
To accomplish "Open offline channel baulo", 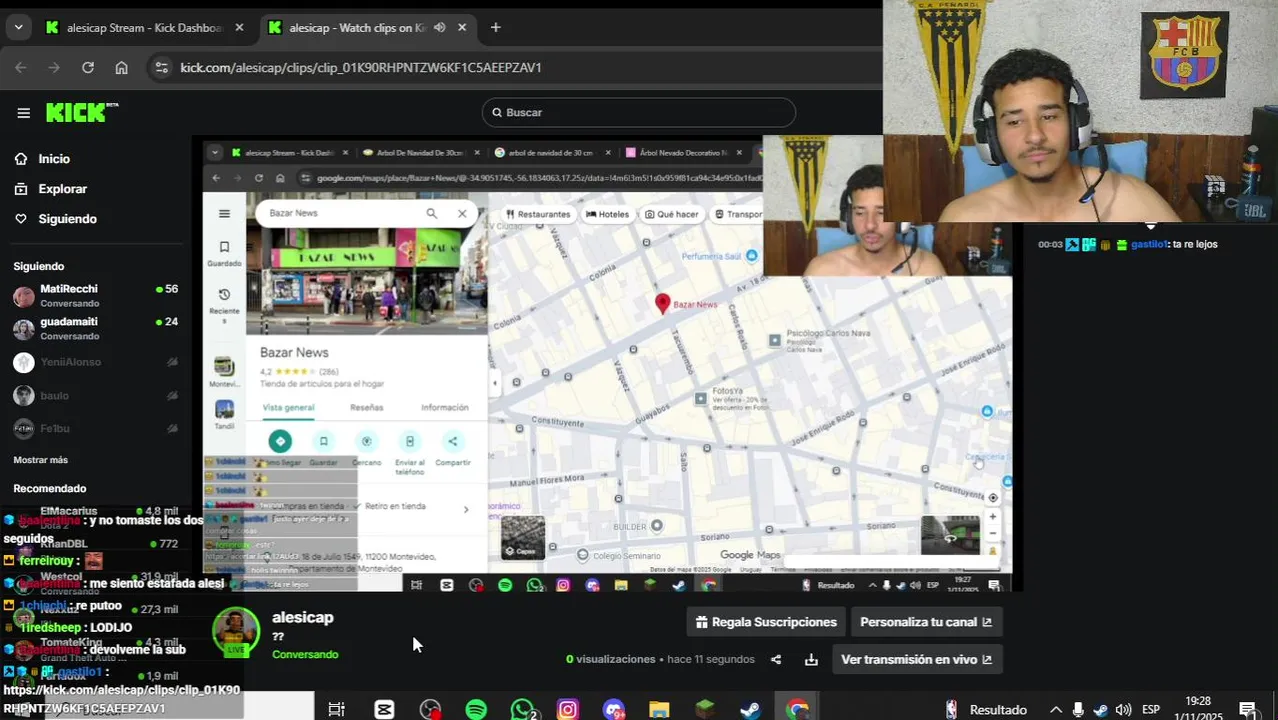I will pyautogui.click(x=95, y=395).
